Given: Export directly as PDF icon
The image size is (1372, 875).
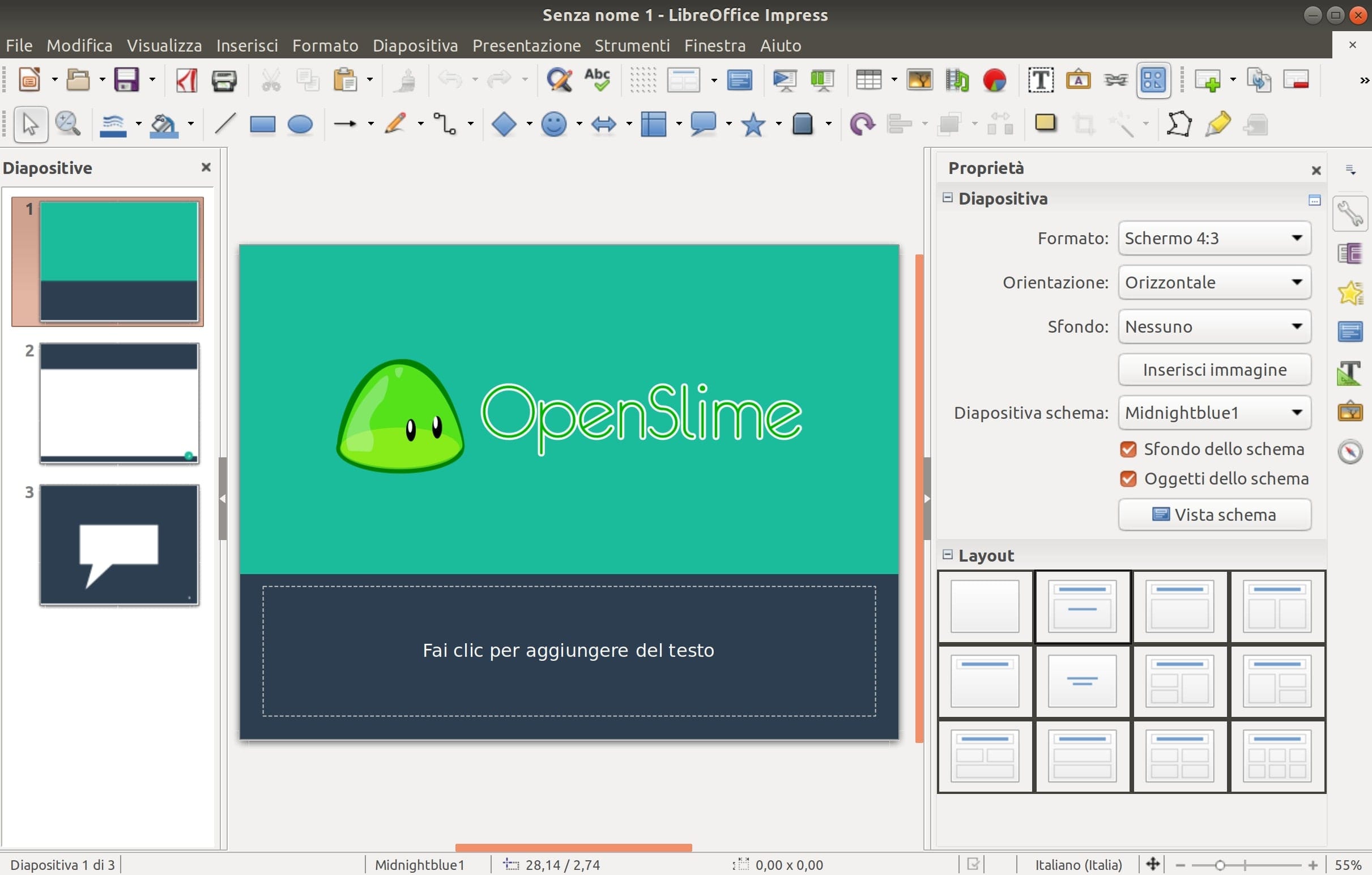Looking at the screenshot, I should (187, 80).
